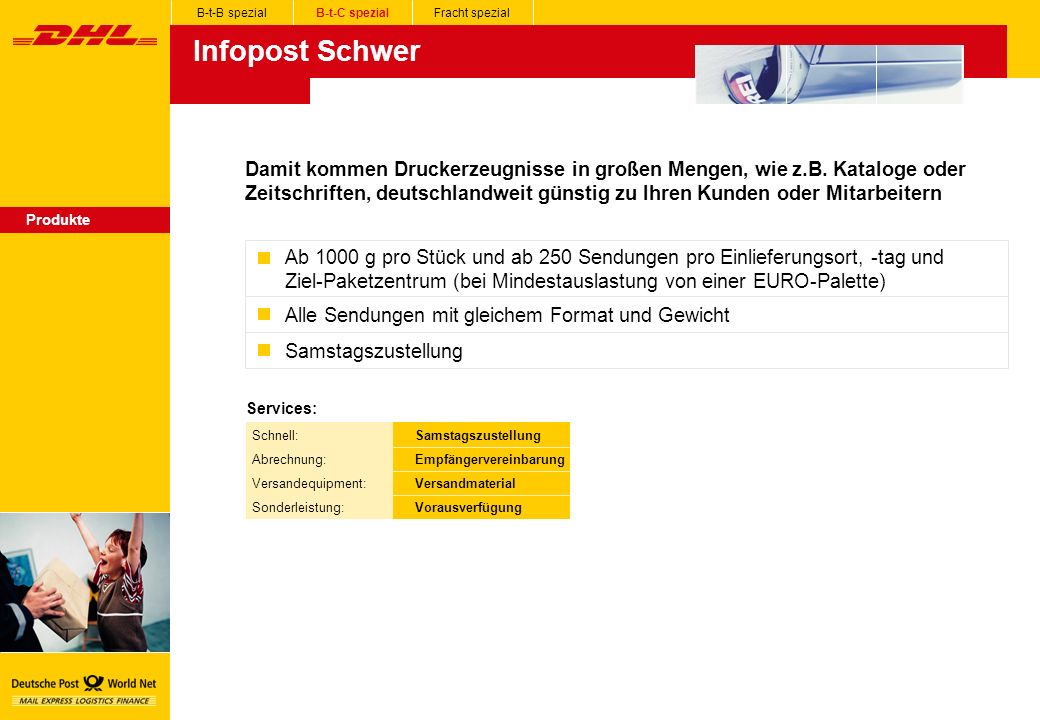Click the 'MAIL EXPRESS LOGISTICS FINANCE' tagline
The image size is (1040, 720).
tap(84, 701)
